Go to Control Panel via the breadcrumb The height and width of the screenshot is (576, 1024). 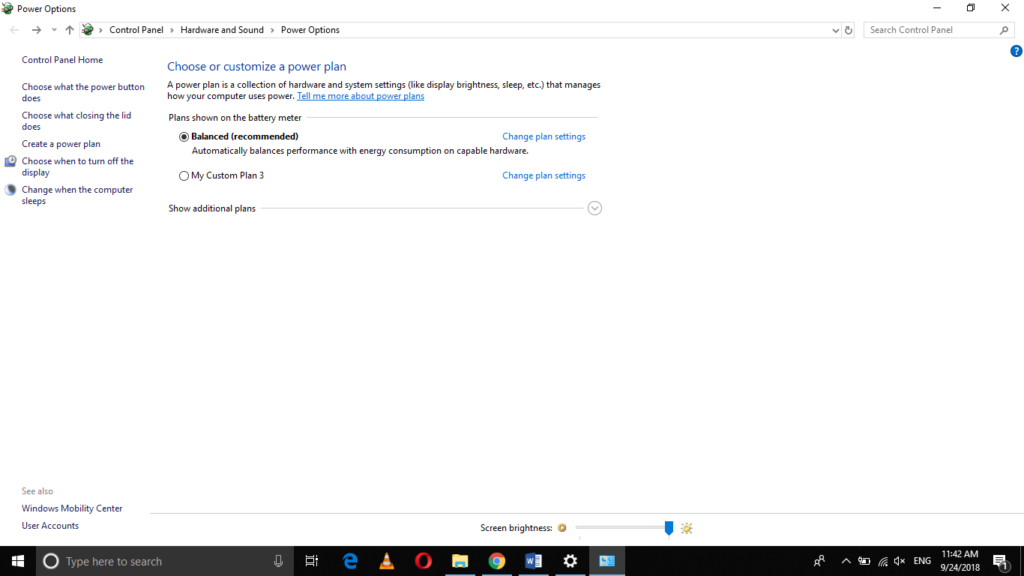[136, 29]
